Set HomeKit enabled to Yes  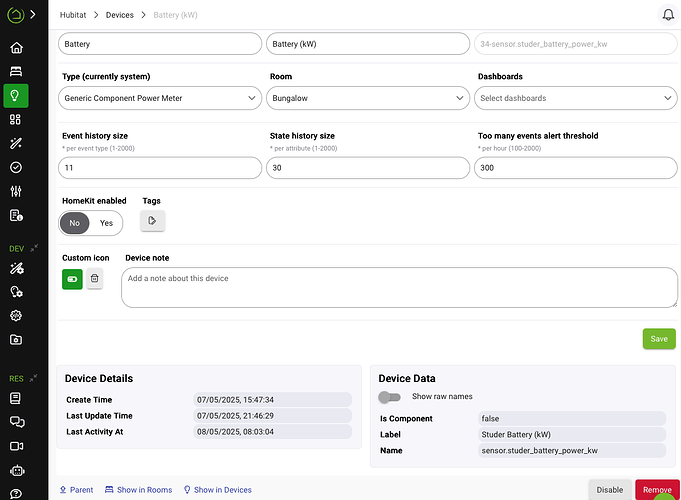(106, 223)
